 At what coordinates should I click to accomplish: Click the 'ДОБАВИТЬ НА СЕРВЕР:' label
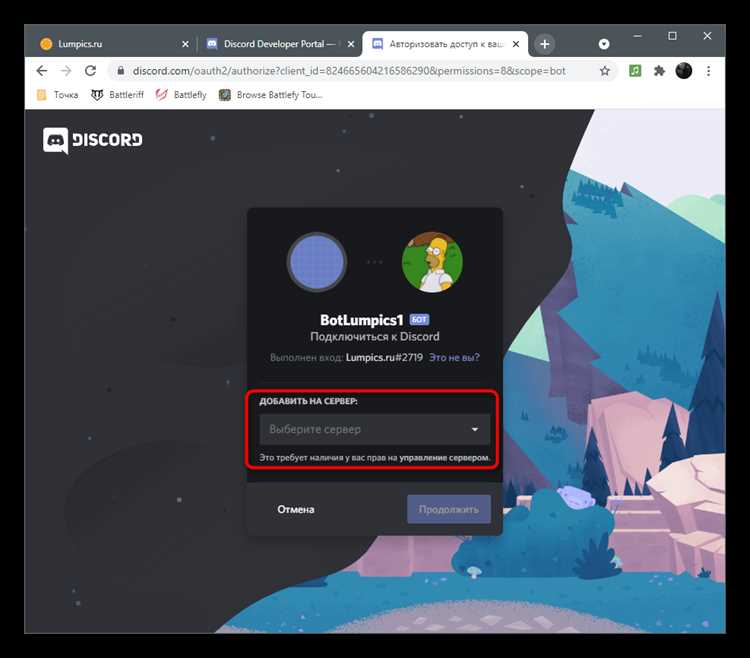tap(309, 401)
